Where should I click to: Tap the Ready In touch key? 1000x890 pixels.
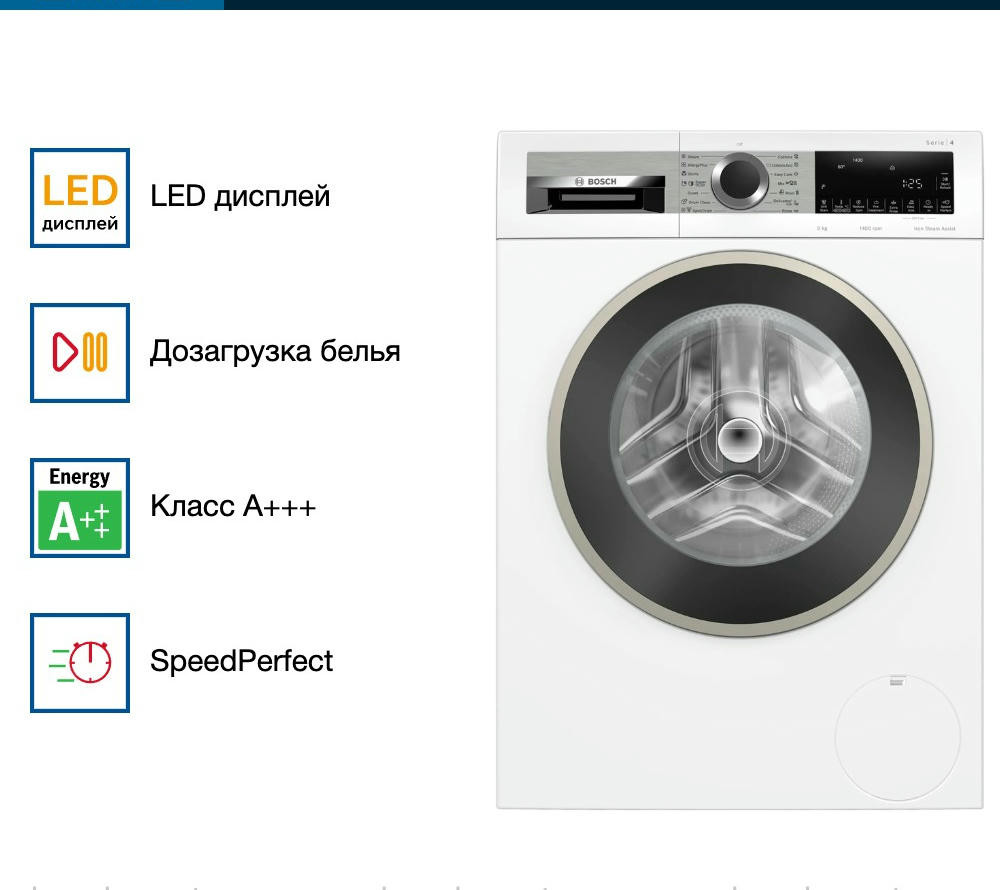point(928,205)
